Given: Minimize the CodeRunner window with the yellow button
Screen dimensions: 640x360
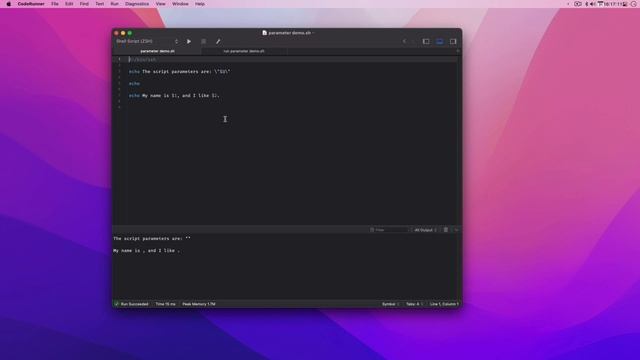Looking at the screenshot, I should click(x=123, y=33).
